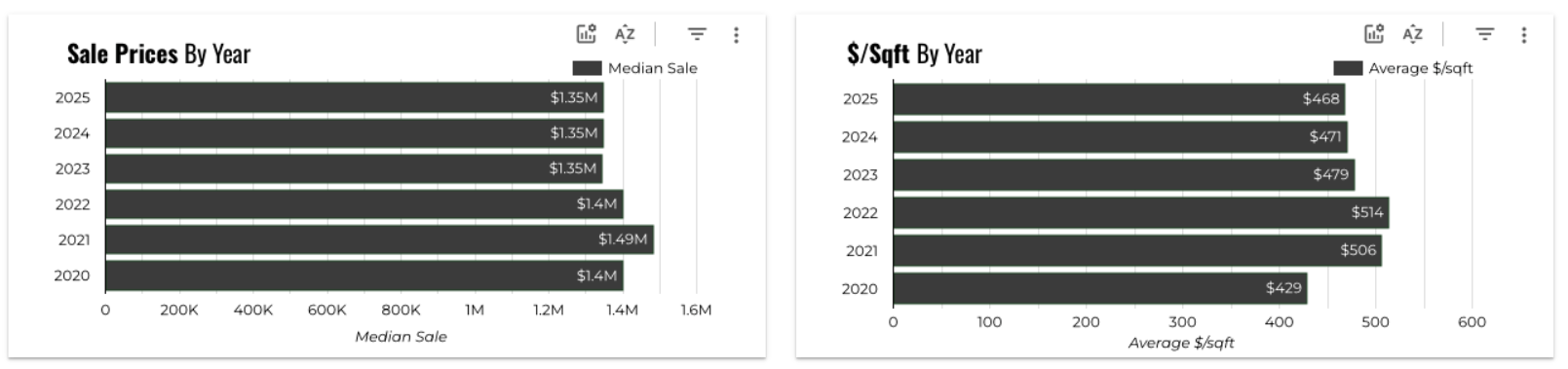The height and width of the screenshot is (369, 1568).
Task: Select the 2023 median sale bar
Action: pyautogui.click(x=354, y=168)
